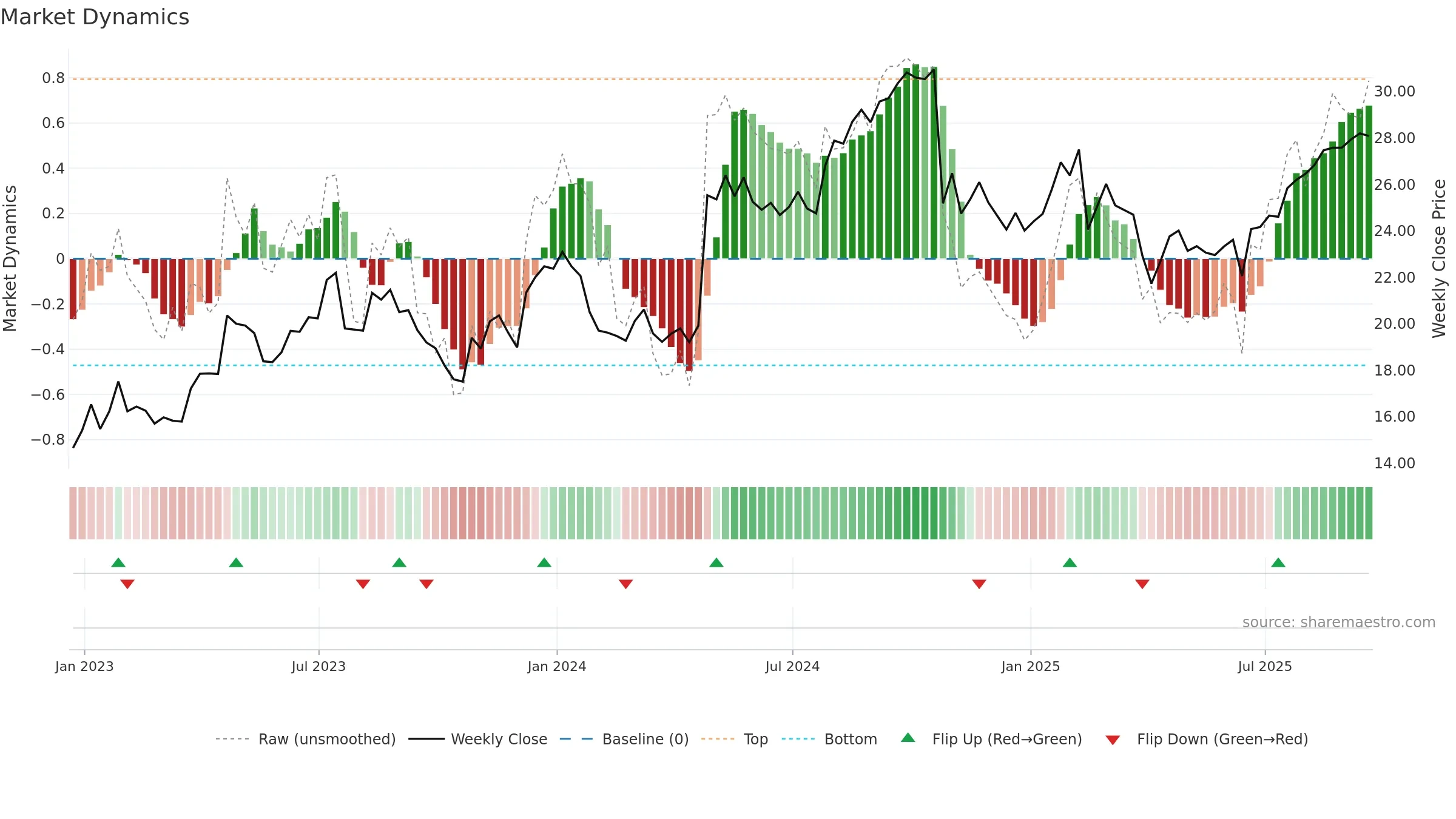Select the Flip Down marker shortly after Jul 2023
1456x819 pixels.
(x=363, y=584)
